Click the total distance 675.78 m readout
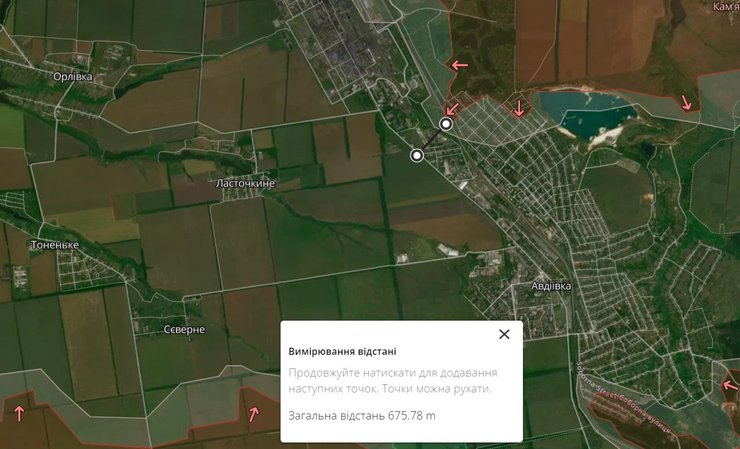740x449 pixels. [363, 415]
